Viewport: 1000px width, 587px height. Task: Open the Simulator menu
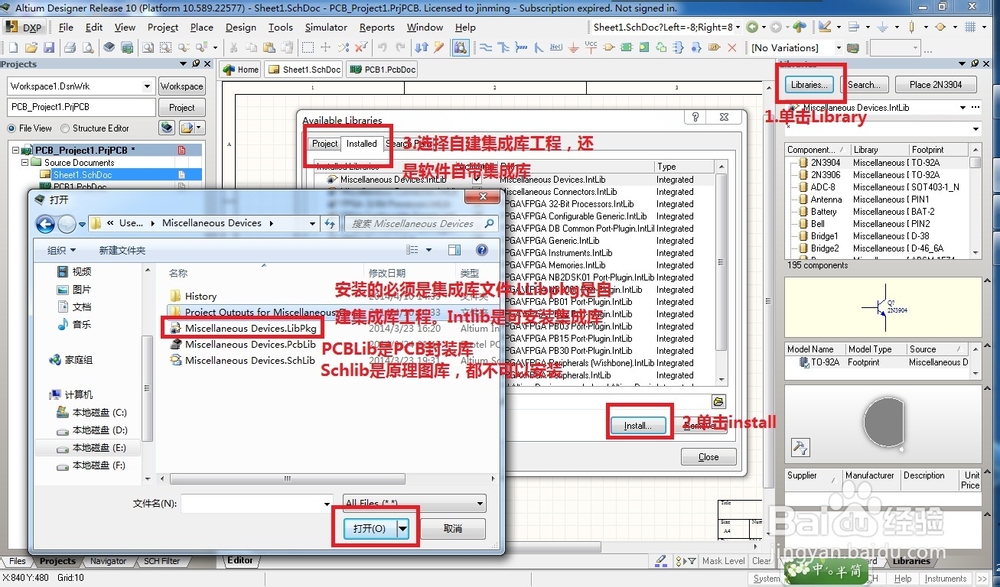click(326, 27)
